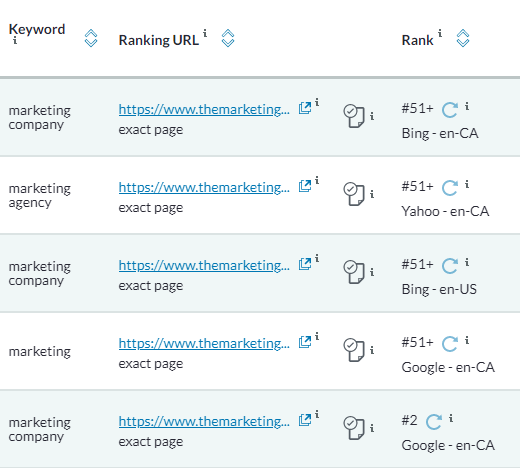520x468 pixels.
Task: Open page audit icon in #2 rank row
Action: click(x=354, y=428)
